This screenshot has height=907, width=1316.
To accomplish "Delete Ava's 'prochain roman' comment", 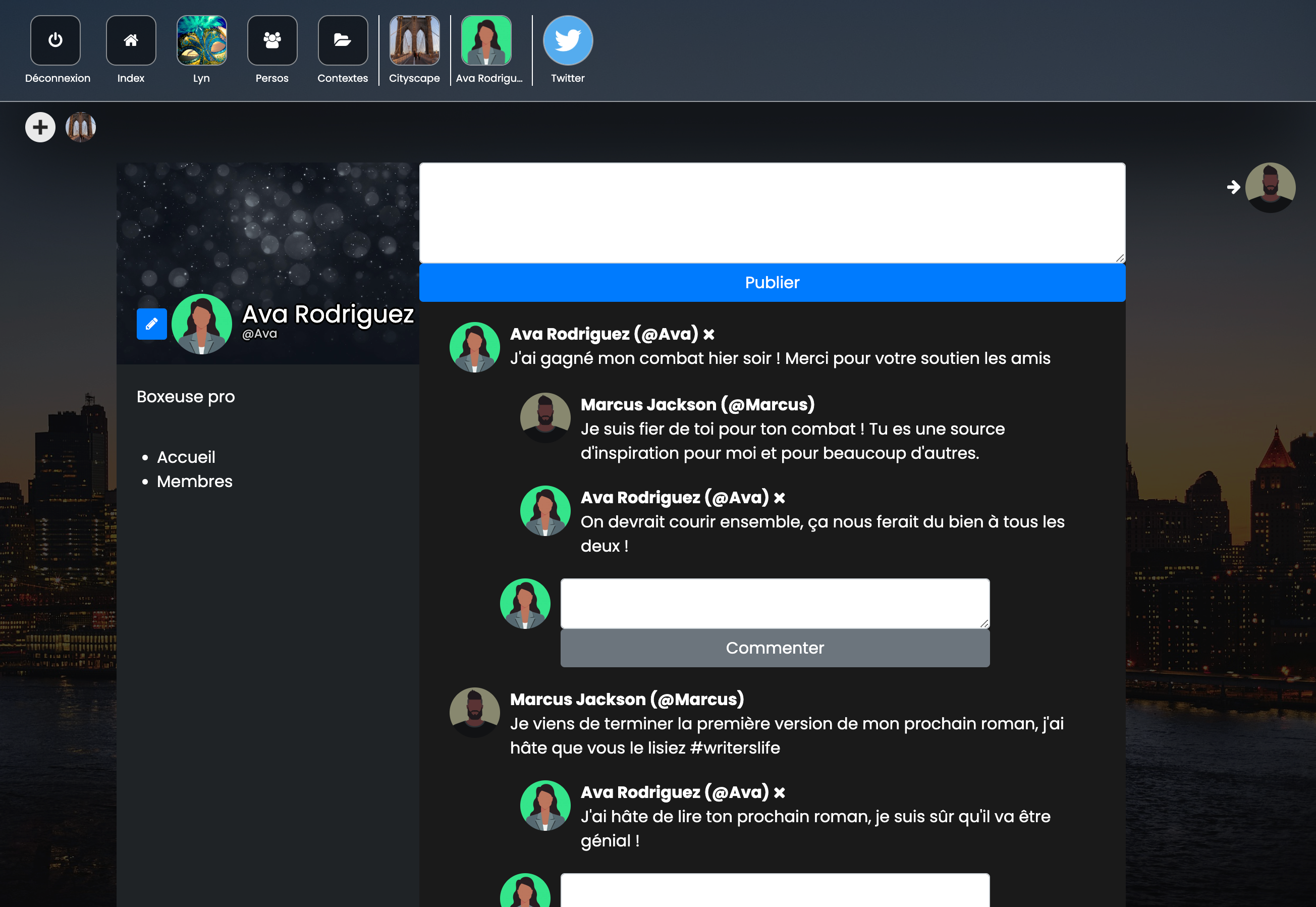I will [x=779, y=793].
